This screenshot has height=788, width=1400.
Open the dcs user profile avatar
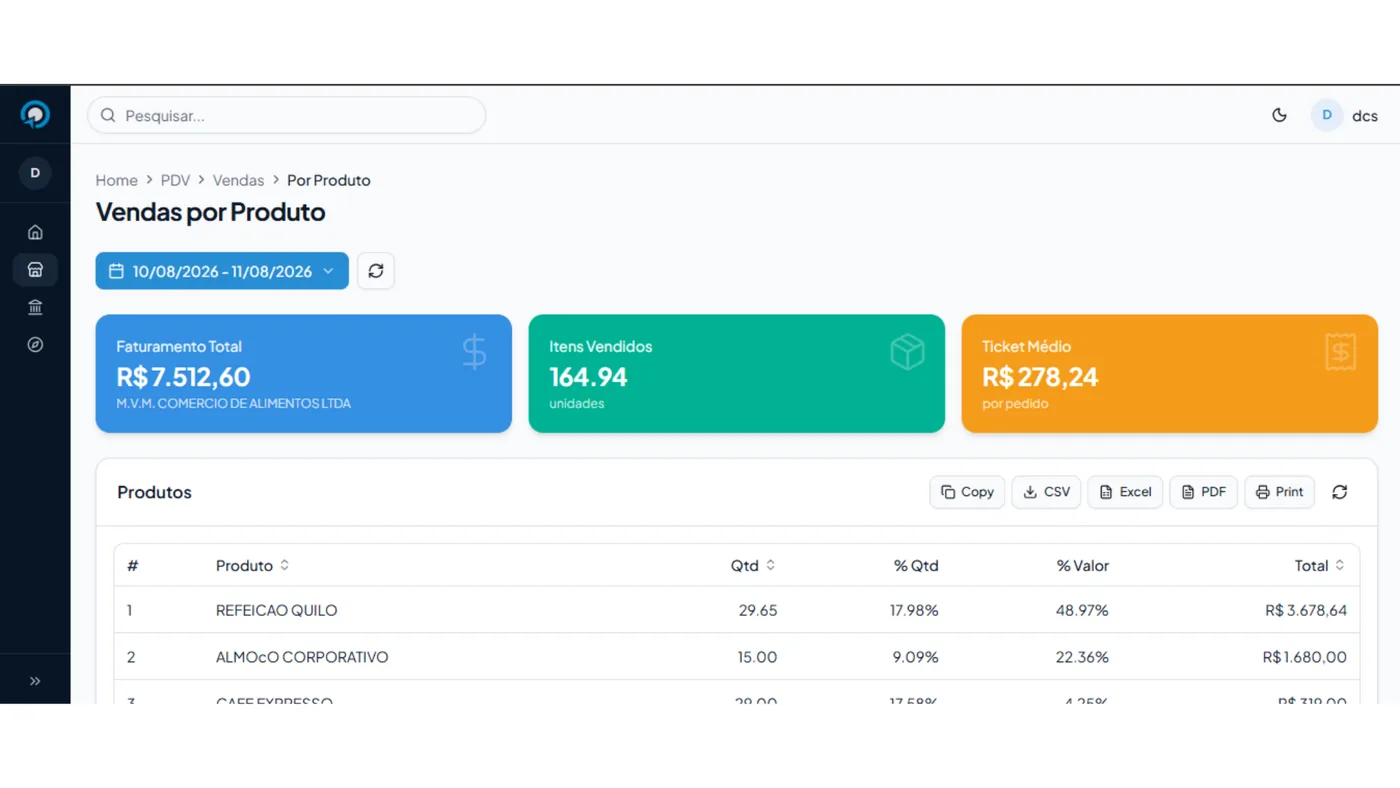[x=1327, y=115]
